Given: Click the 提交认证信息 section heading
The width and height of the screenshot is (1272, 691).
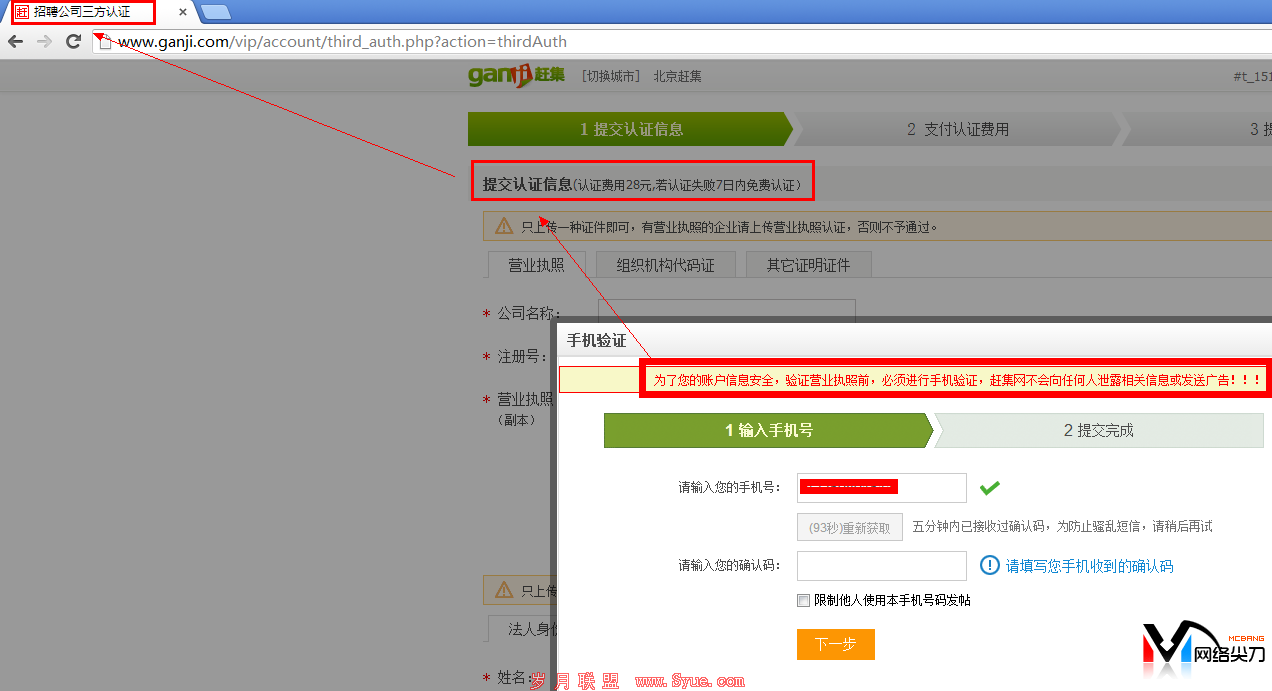Looking at the screenshot, I should (x=528, y=184).
